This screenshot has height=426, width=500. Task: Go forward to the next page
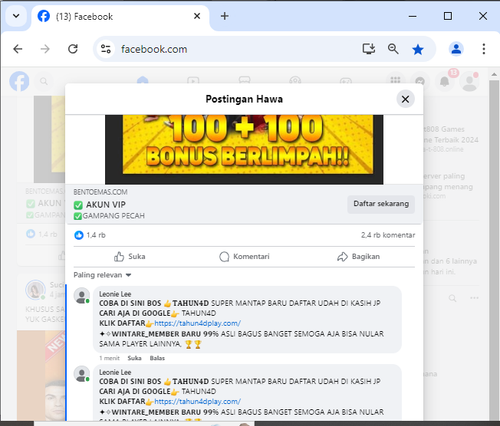tap(45, 49)
